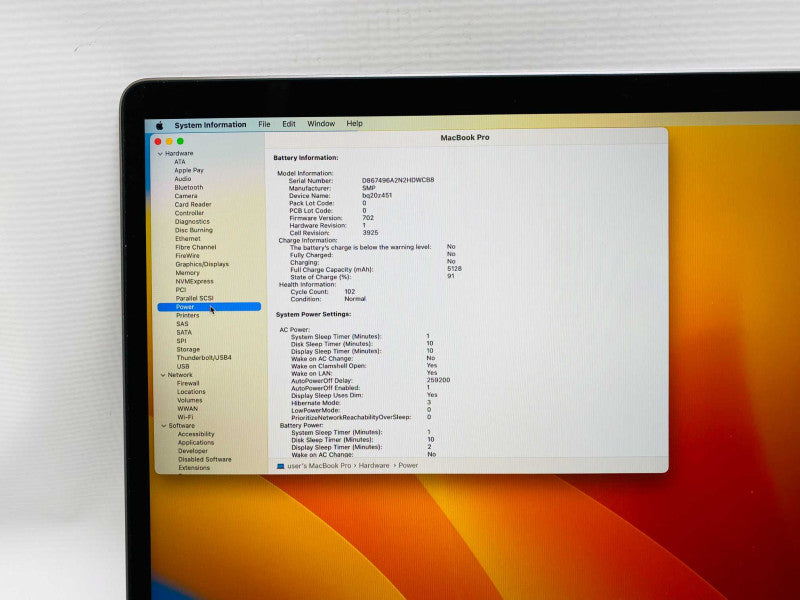Screen dimensions: 800x600
Task: Select Apple Pay in the sidebar
Action: click(x=189, y=170)
